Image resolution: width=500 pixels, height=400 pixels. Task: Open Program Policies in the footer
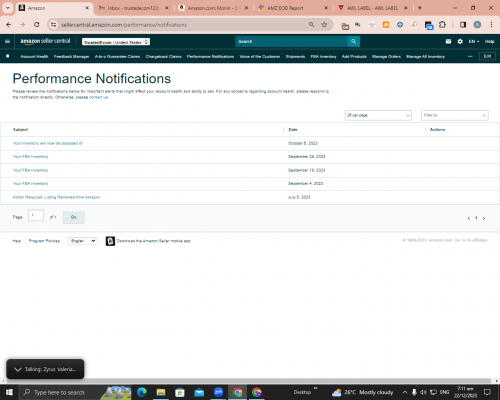pyautogui.click(x=44, y=241)
